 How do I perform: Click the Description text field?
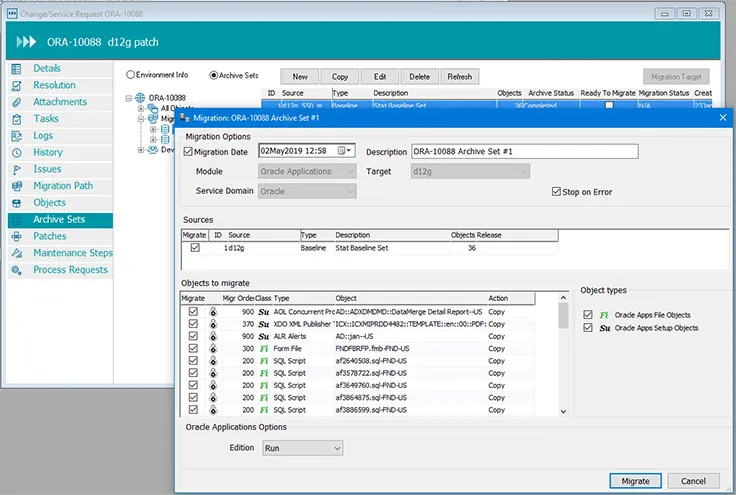[x=524, y=152]
